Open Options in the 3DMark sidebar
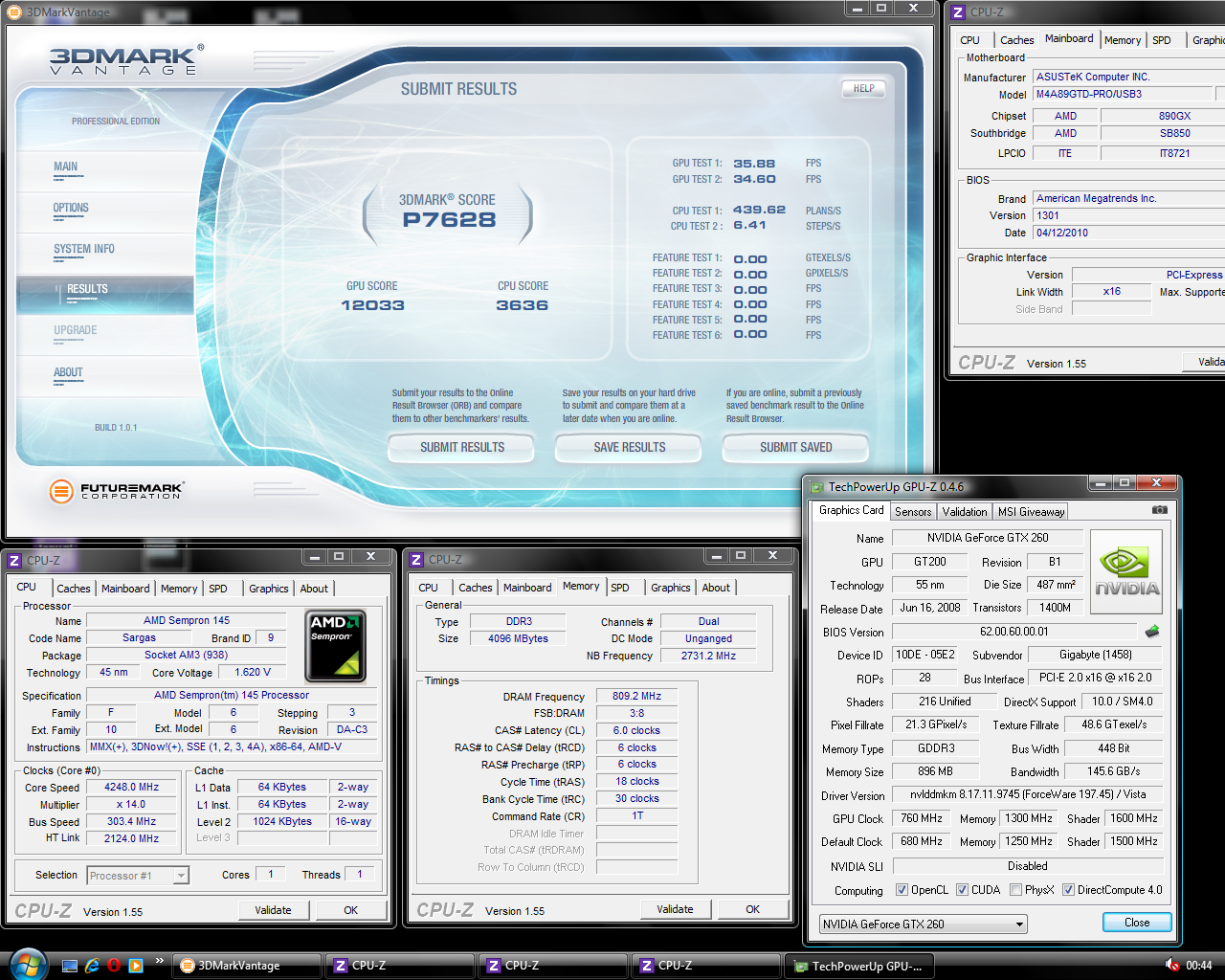 (71, 208)
